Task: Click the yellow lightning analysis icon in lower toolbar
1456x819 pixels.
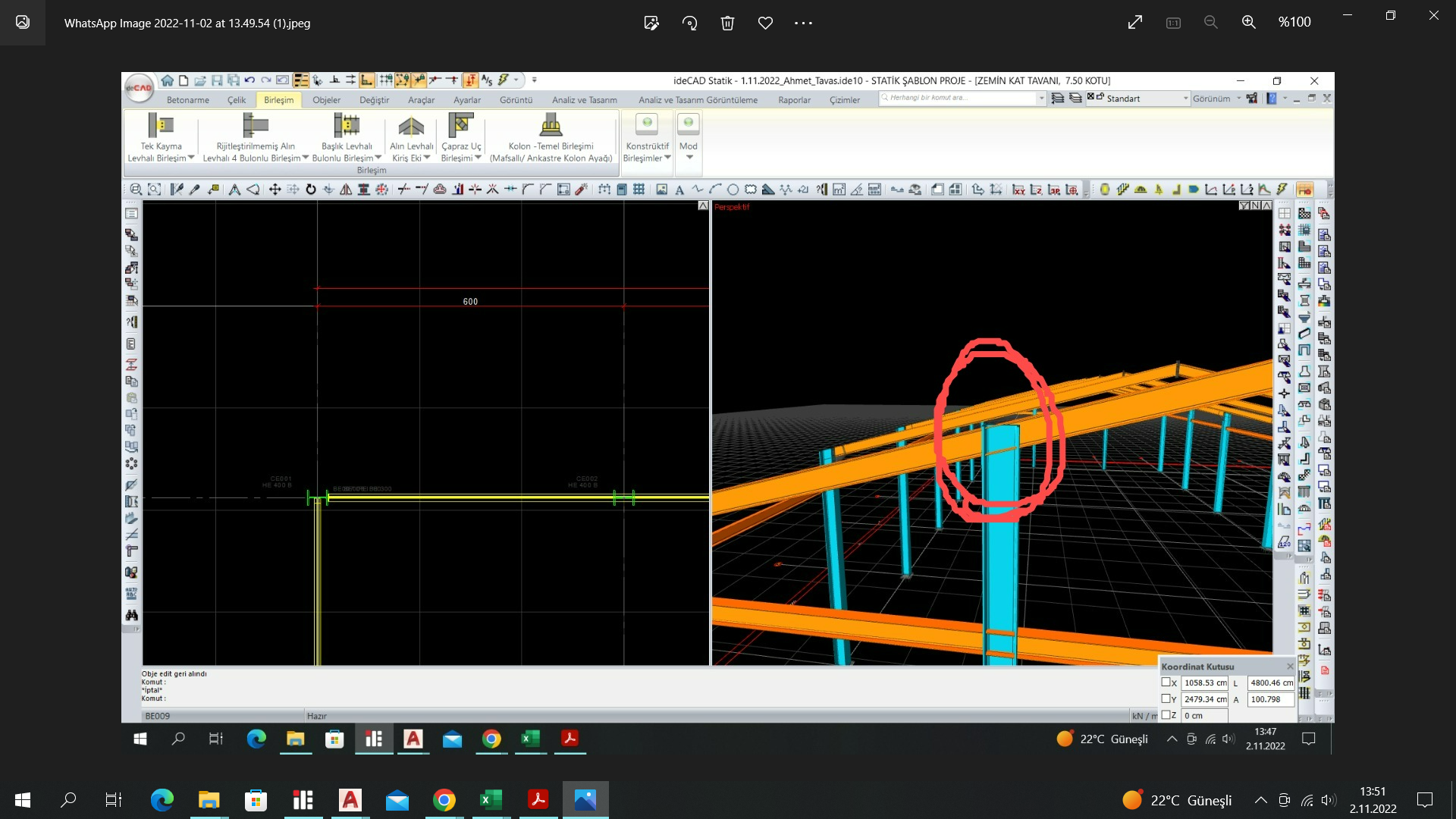Action: pyautogui.click(x=1282, y=190)
